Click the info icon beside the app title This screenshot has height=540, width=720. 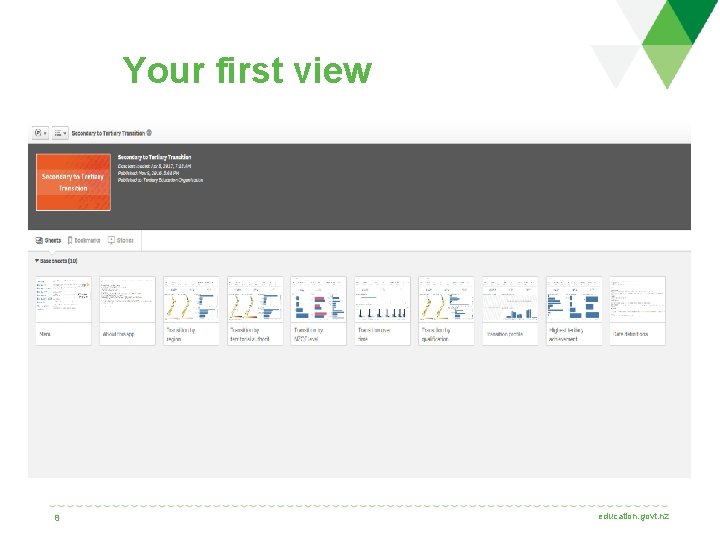point(149,133)
